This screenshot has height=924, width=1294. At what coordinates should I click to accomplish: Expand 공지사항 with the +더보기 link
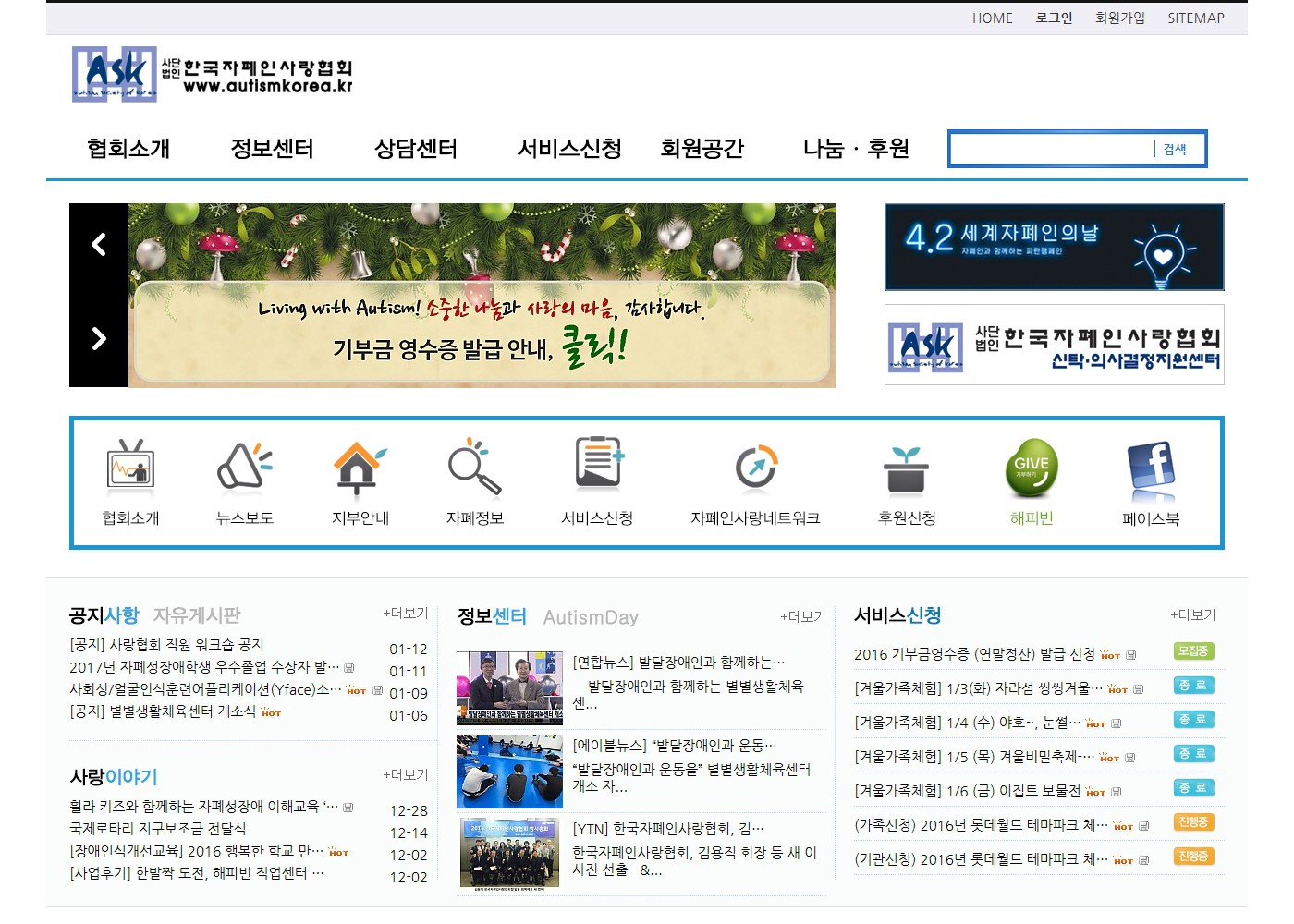pyautogui.click(x=406, y=614)
